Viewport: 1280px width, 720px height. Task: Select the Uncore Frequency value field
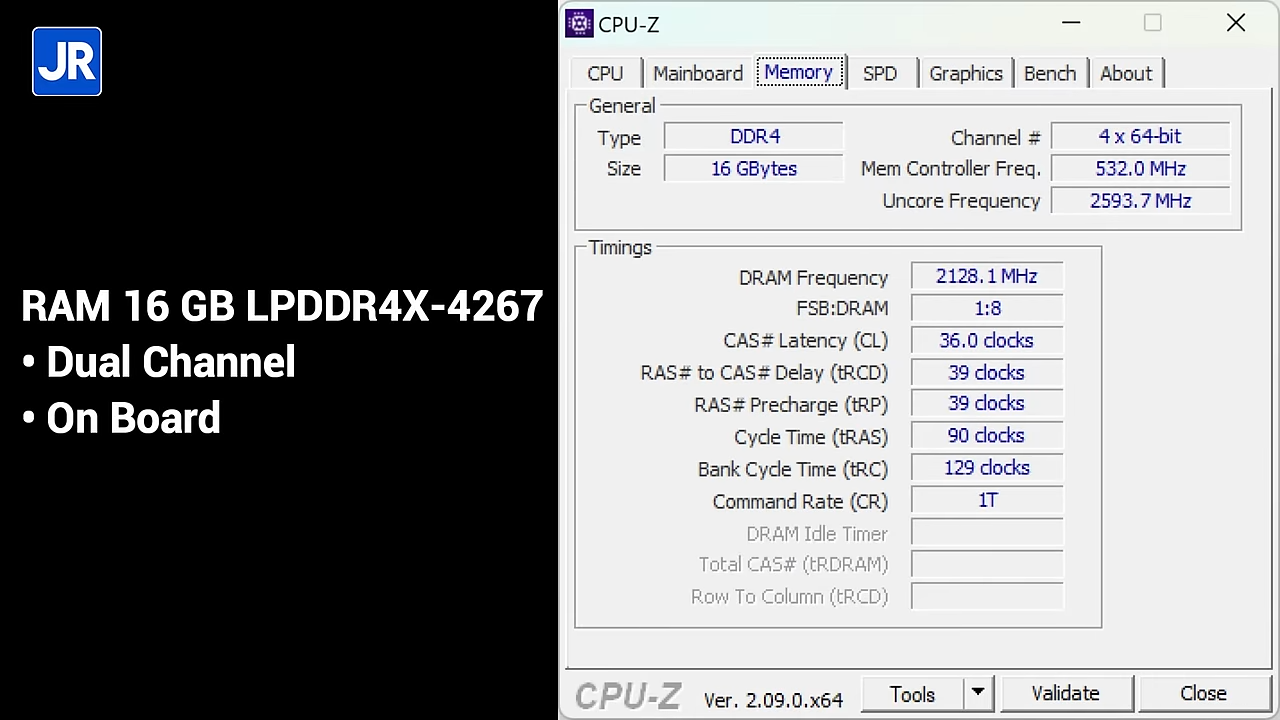[x=1140, y=201]
